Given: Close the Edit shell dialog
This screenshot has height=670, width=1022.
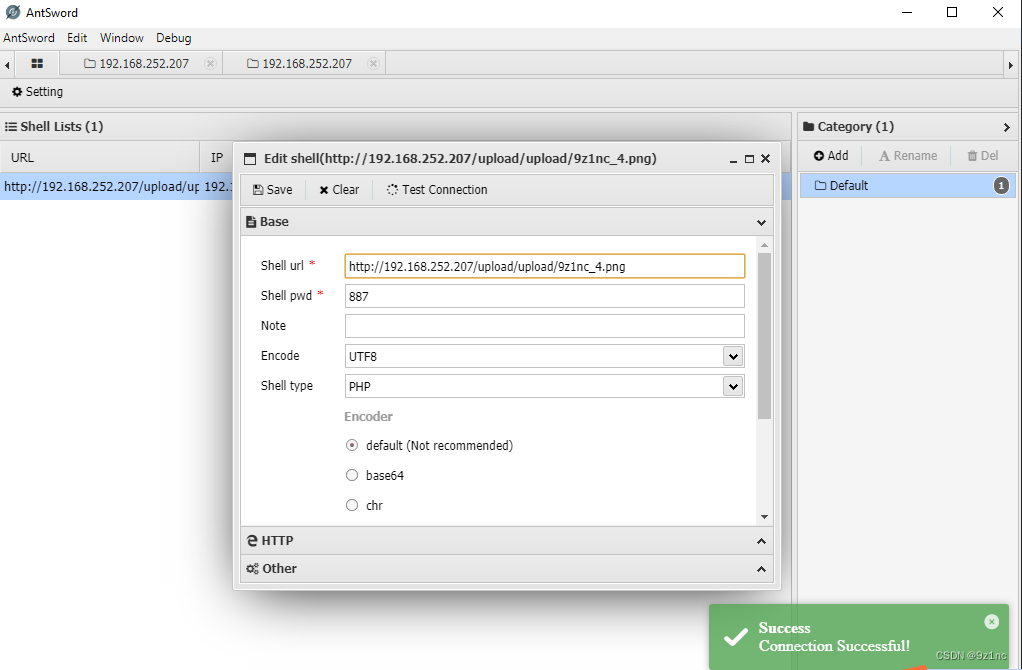Looking at the screenshot, I should point(766,158).
